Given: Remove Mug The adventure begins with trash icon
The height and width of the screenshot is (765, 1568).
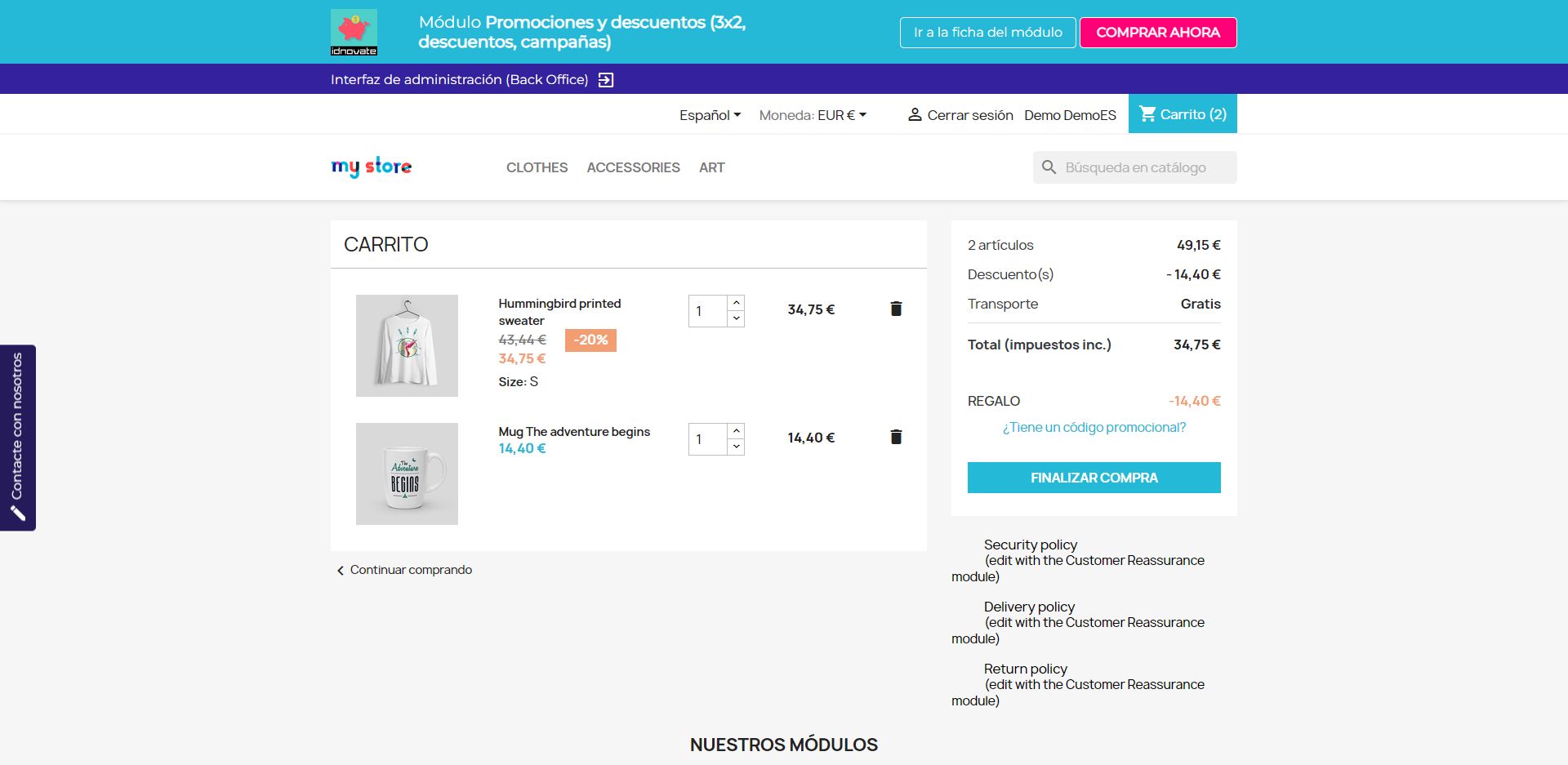Looking at the screenshot, I should [x=896, y=437].
